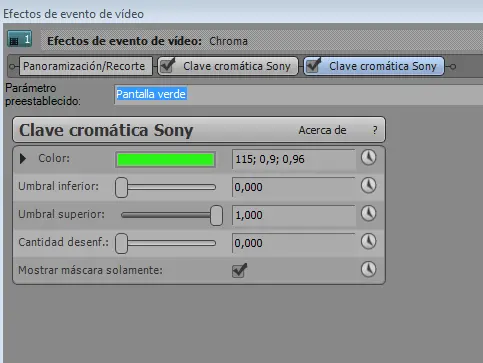
Task: Open animation clock for Mostrar máscara solamente
Action: click(368, 269)
